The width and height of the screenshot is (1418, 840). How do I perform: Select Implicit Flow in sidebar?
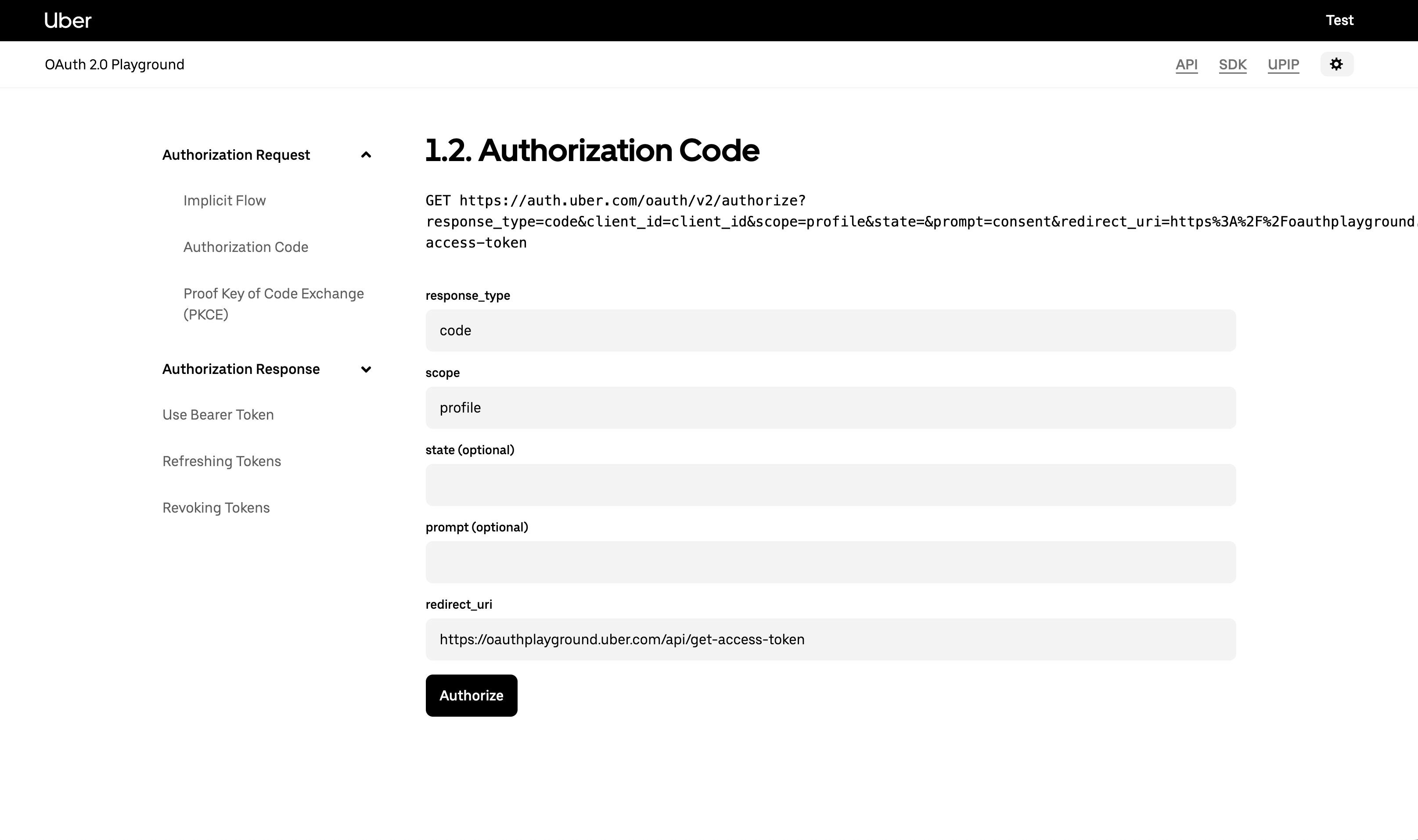click(225, 201)
